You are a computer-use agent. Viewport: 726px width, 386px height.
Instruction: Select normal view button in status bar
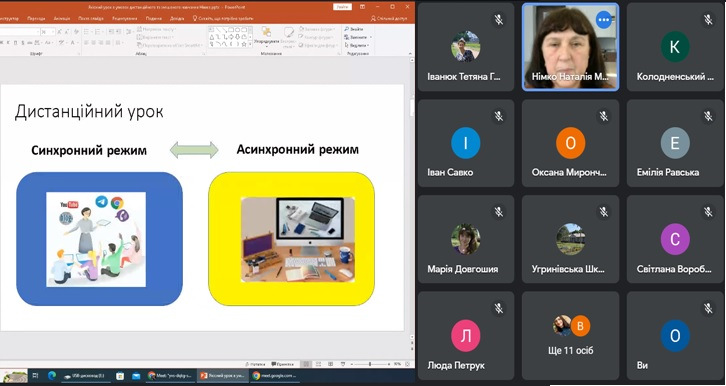pyautogui.click(x=306, y=364)
